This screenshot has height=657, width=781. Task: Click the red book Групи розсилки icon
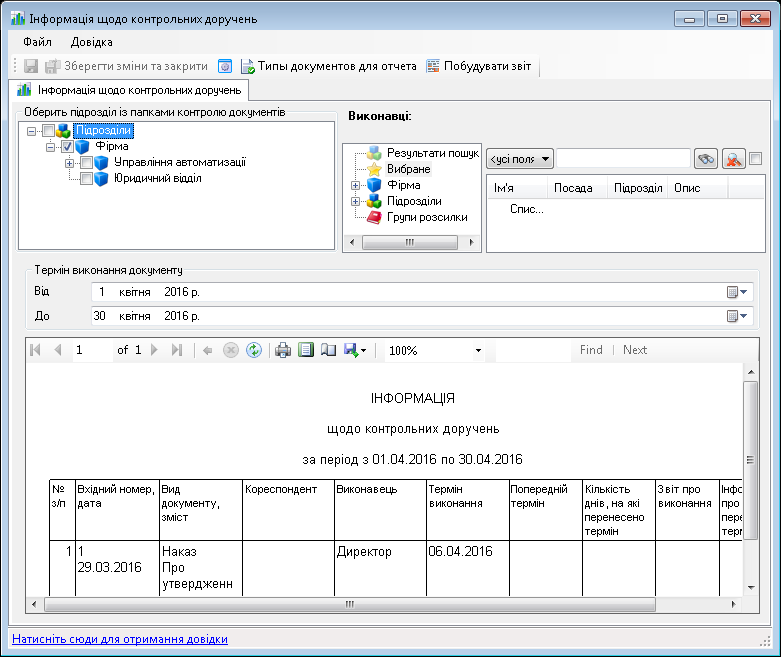(374, 217)
